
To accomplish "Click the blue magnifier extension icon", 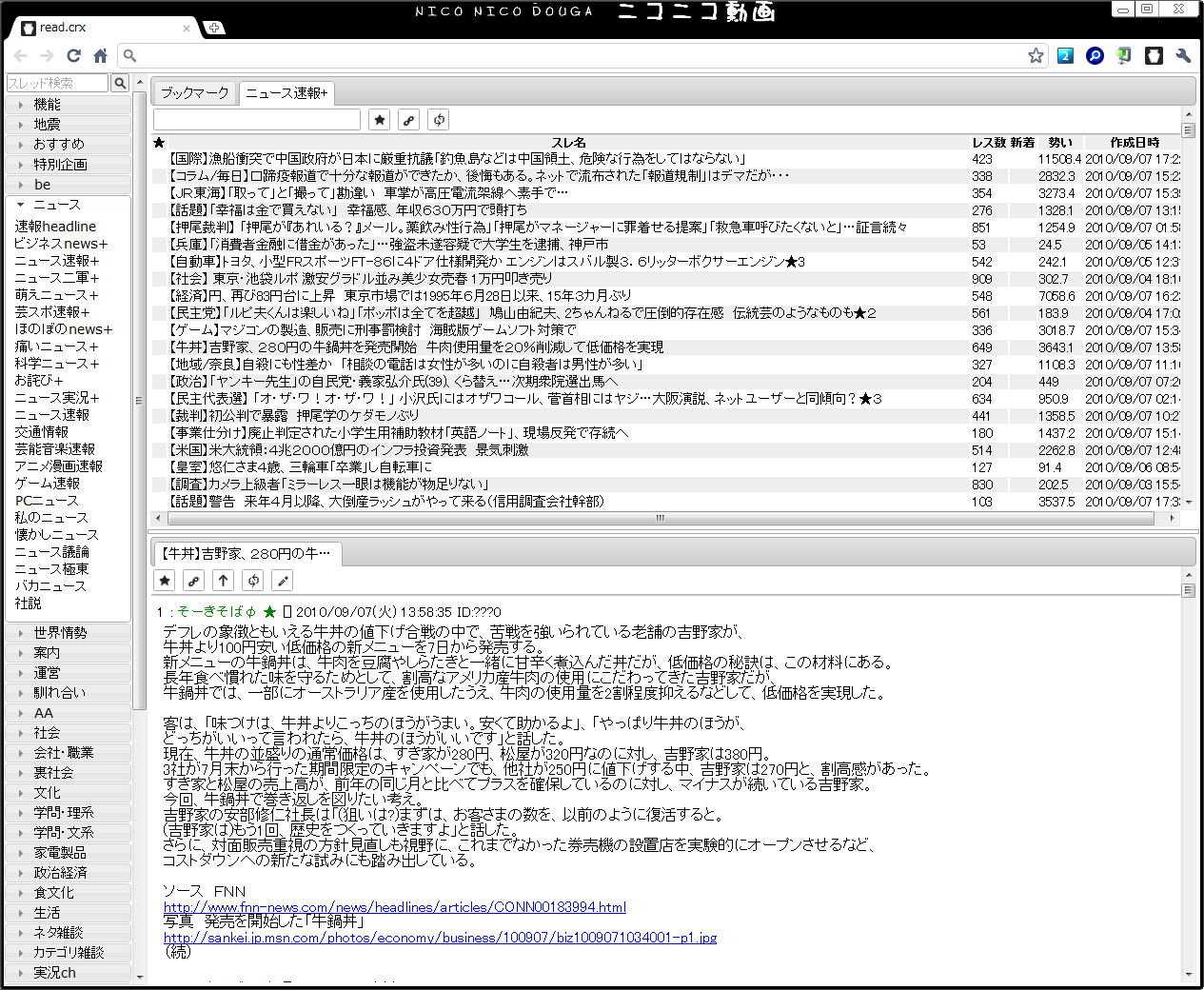I will click(x=1095, y=56).
